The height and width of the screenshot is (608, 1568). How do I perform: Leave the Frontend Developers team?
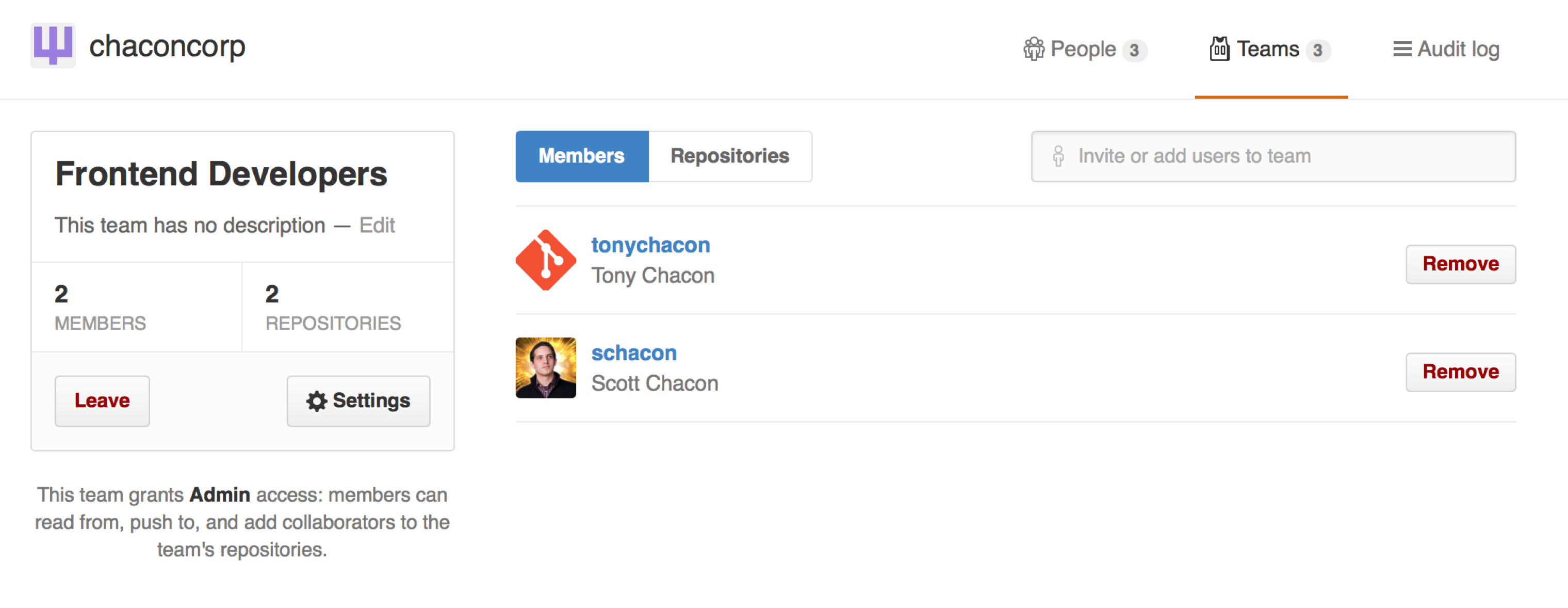(x=102, y=401)
